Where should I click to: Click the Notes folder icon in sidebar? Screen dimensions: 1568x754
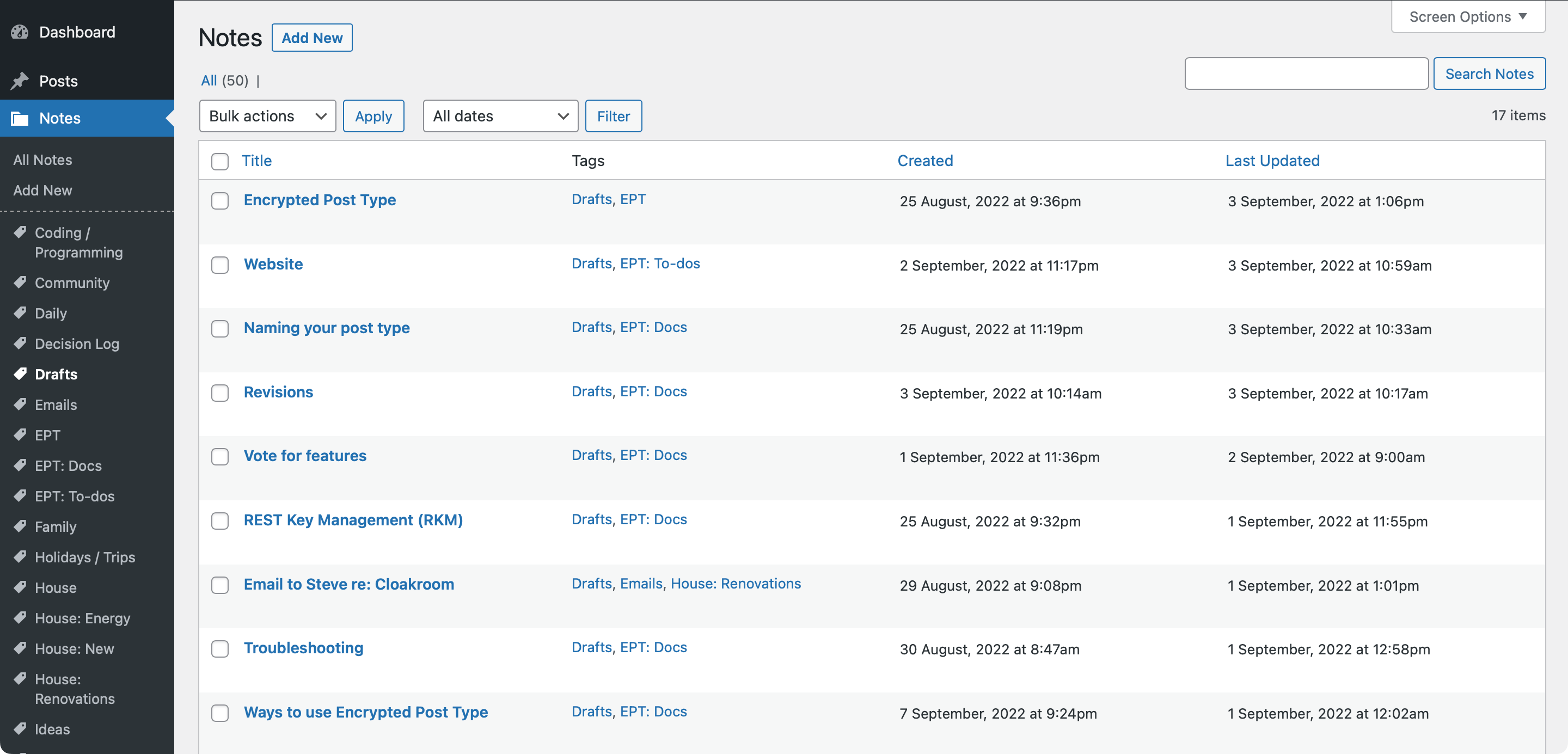click(20, 118)
